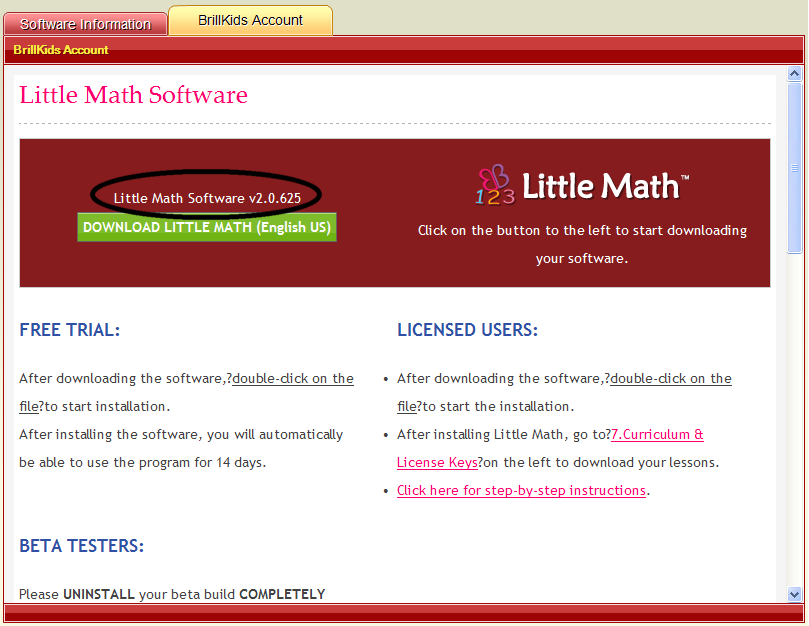Screen dimensions: 809x626
Task: Click the vertical scrollbar thumb
Action: click(794, 168)
